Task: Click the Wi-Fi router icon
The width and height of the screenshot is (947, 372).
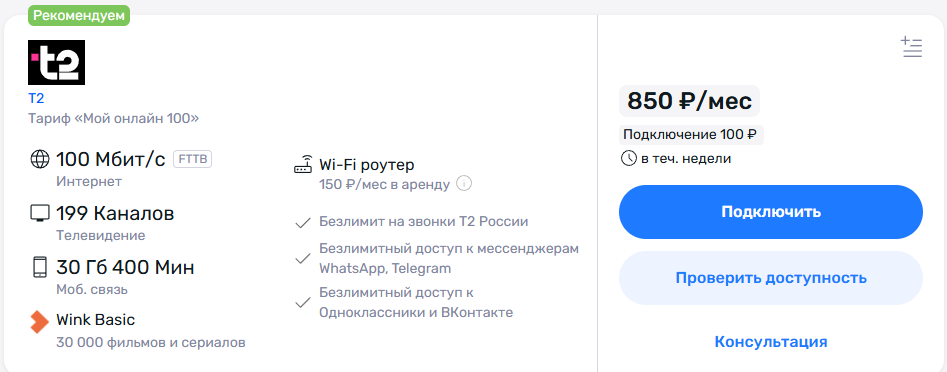Action: point(303,165)
